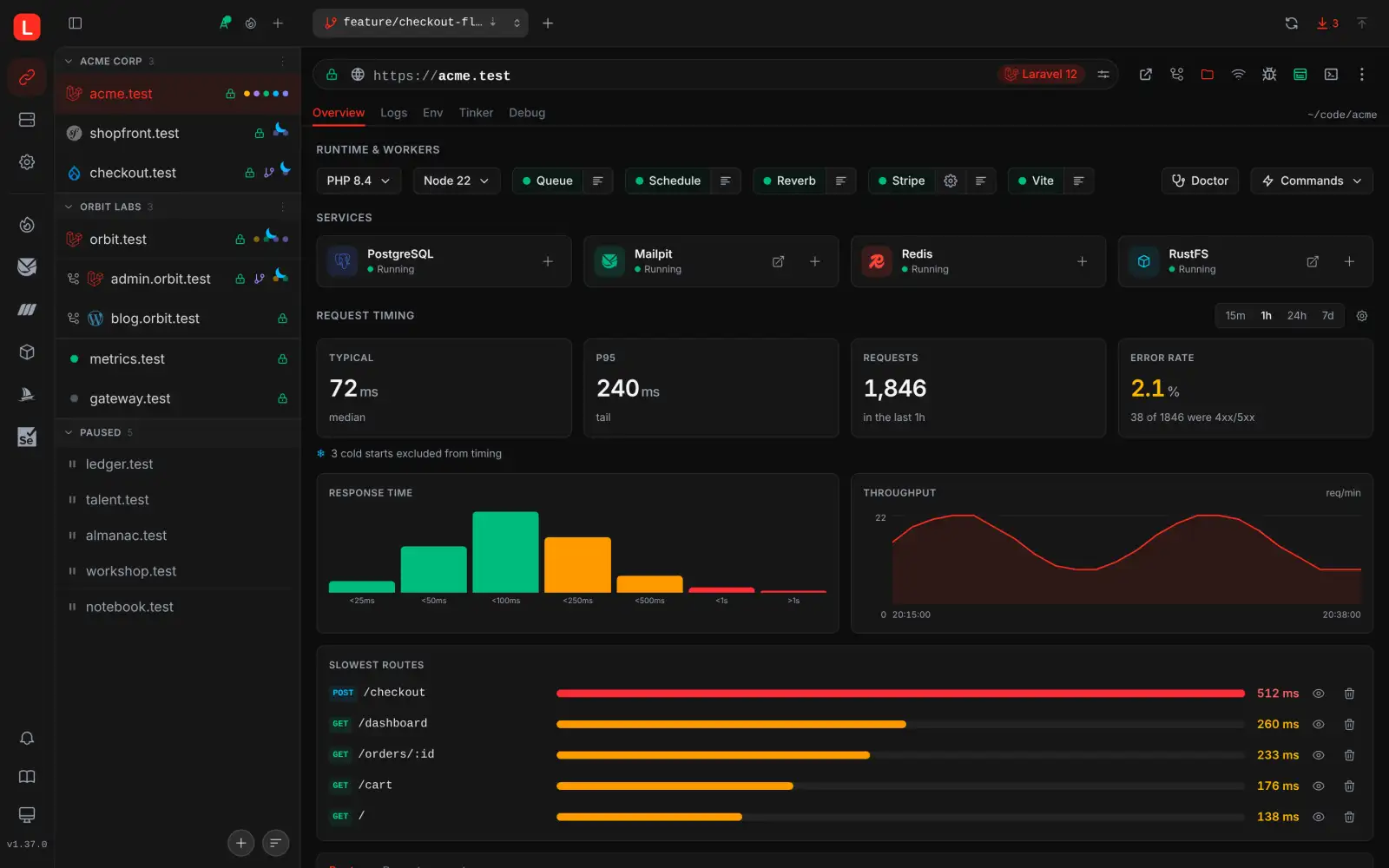Switch to the Env tab
1389x868 pixels.
coord(432,113)
